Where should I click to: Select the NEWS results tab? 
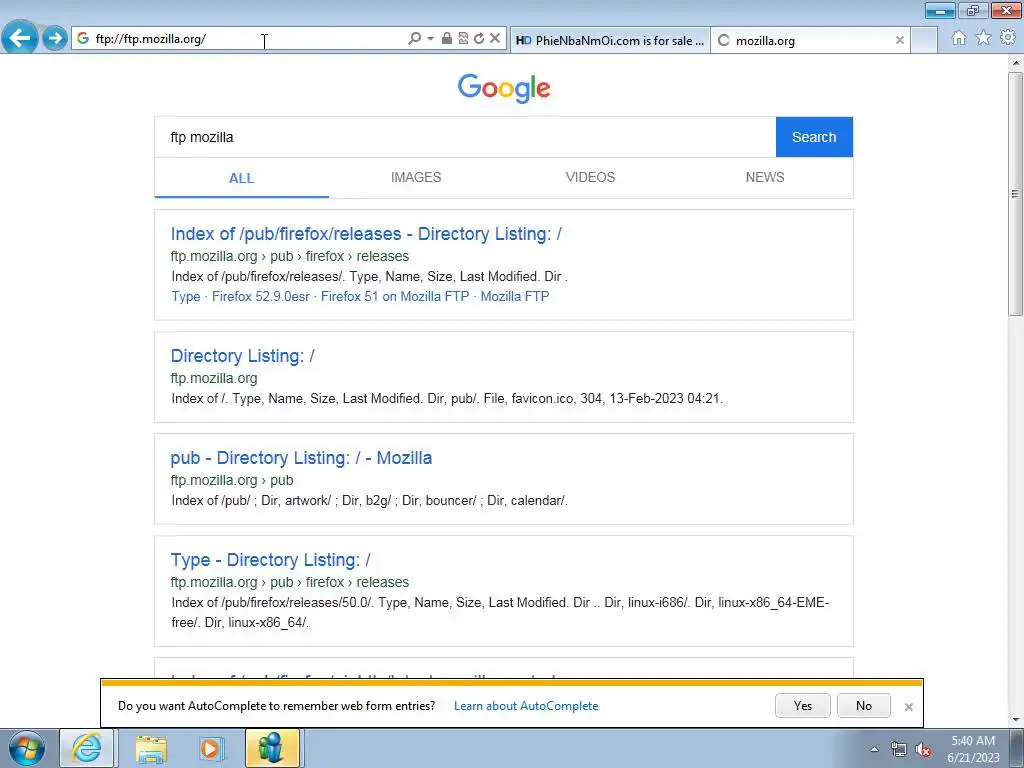coord(765,178)
